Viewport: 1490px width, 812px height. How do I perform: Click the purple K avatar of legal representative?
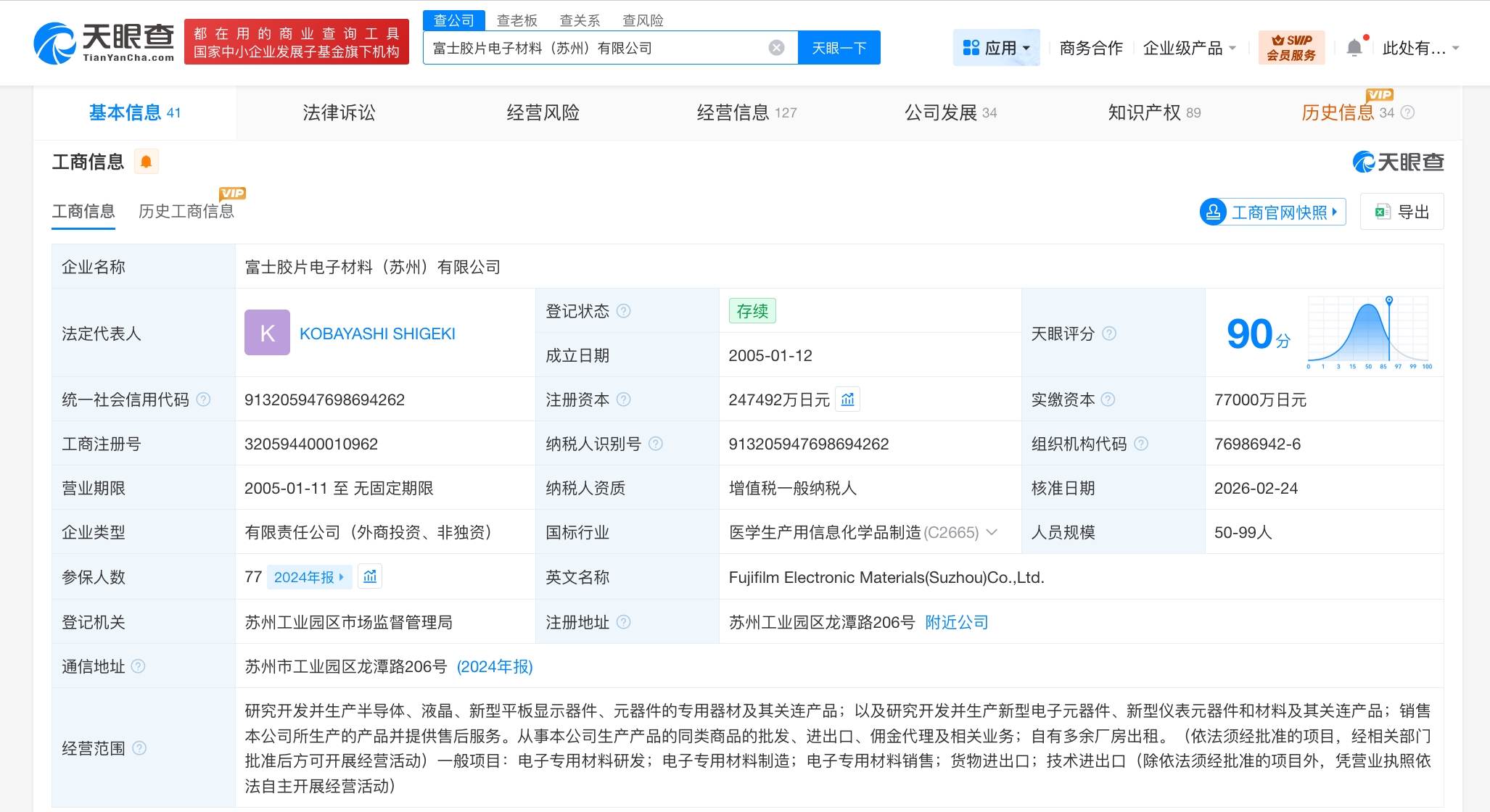tap(267, 333)
